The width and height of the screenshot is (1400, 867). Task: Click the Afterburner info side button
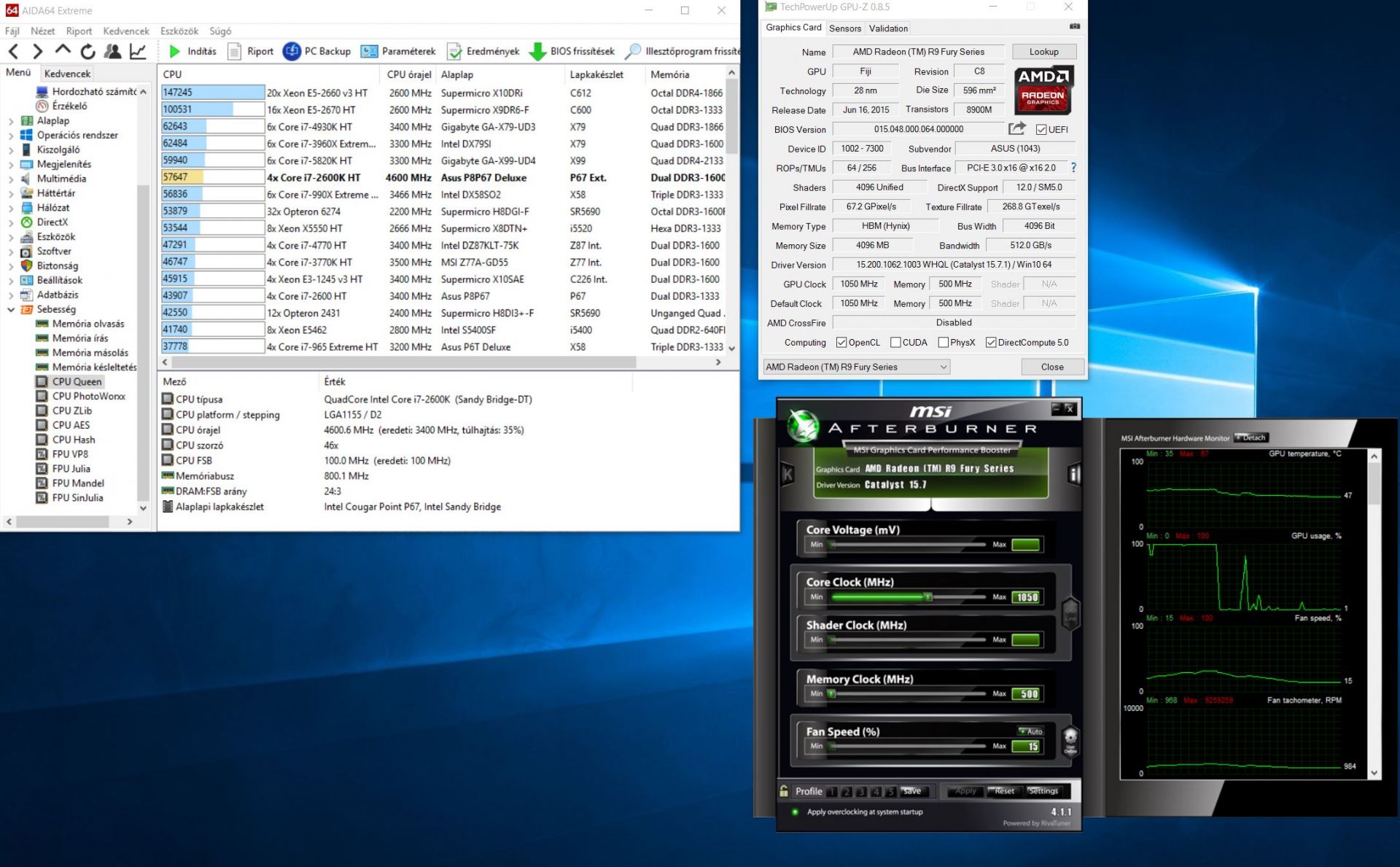[1074, 474]
